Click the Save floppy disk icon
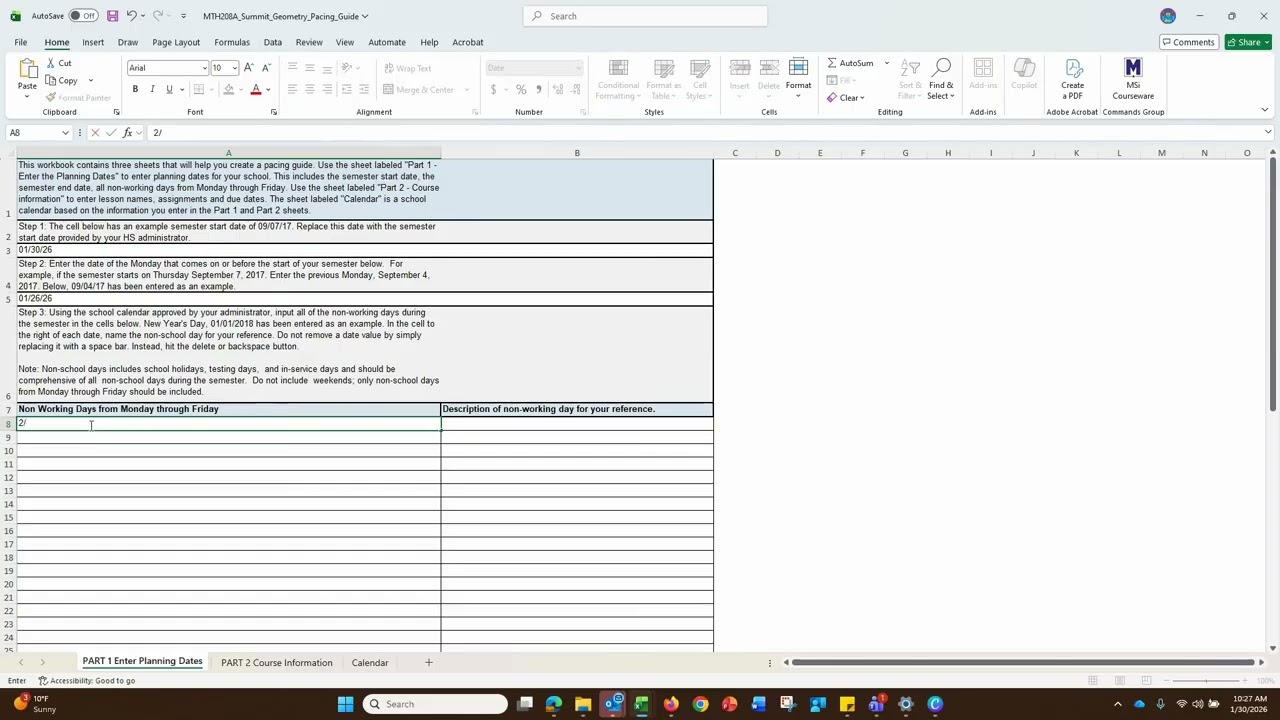The height and width of the screenshot is (720, 1280). 112,16
